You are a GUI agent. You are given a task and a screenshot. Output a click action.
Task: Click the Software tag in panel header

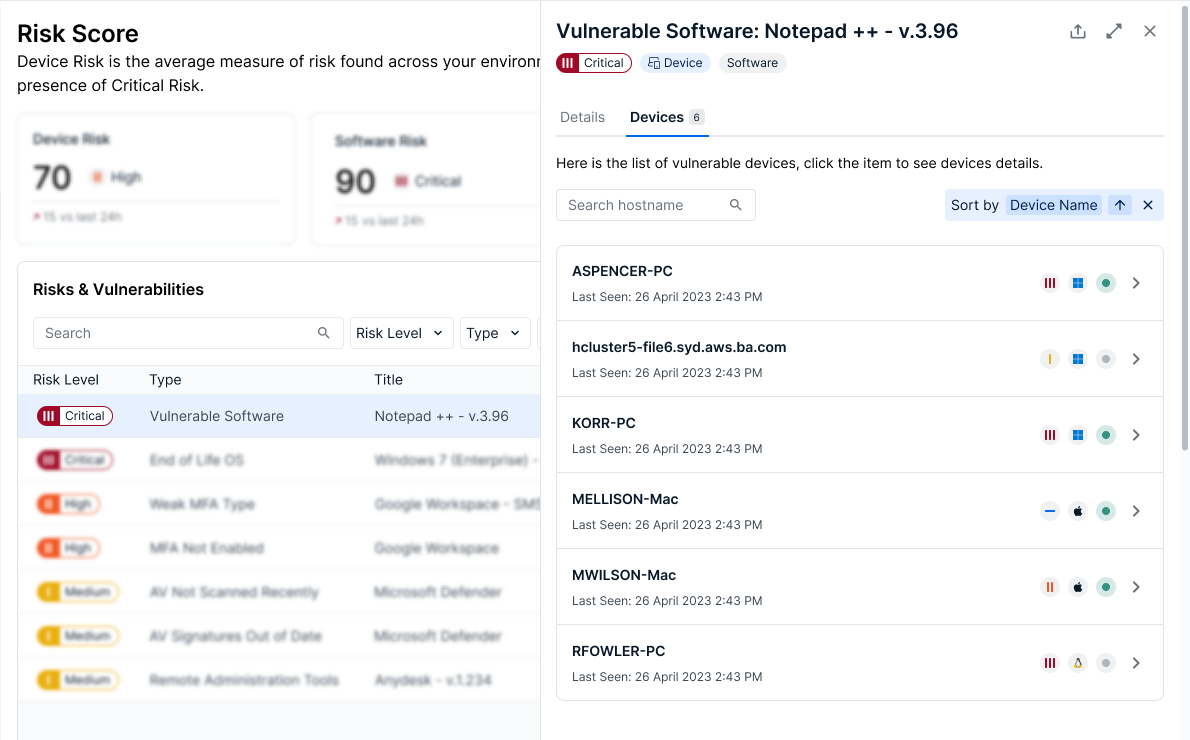tap(752, 63)
